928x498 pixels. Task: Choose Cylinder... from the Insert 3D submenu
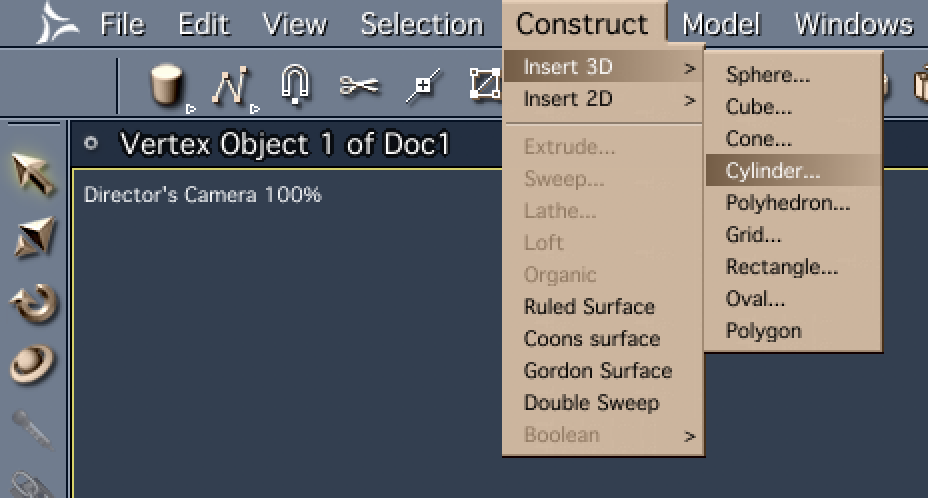[x=773, y=171]
